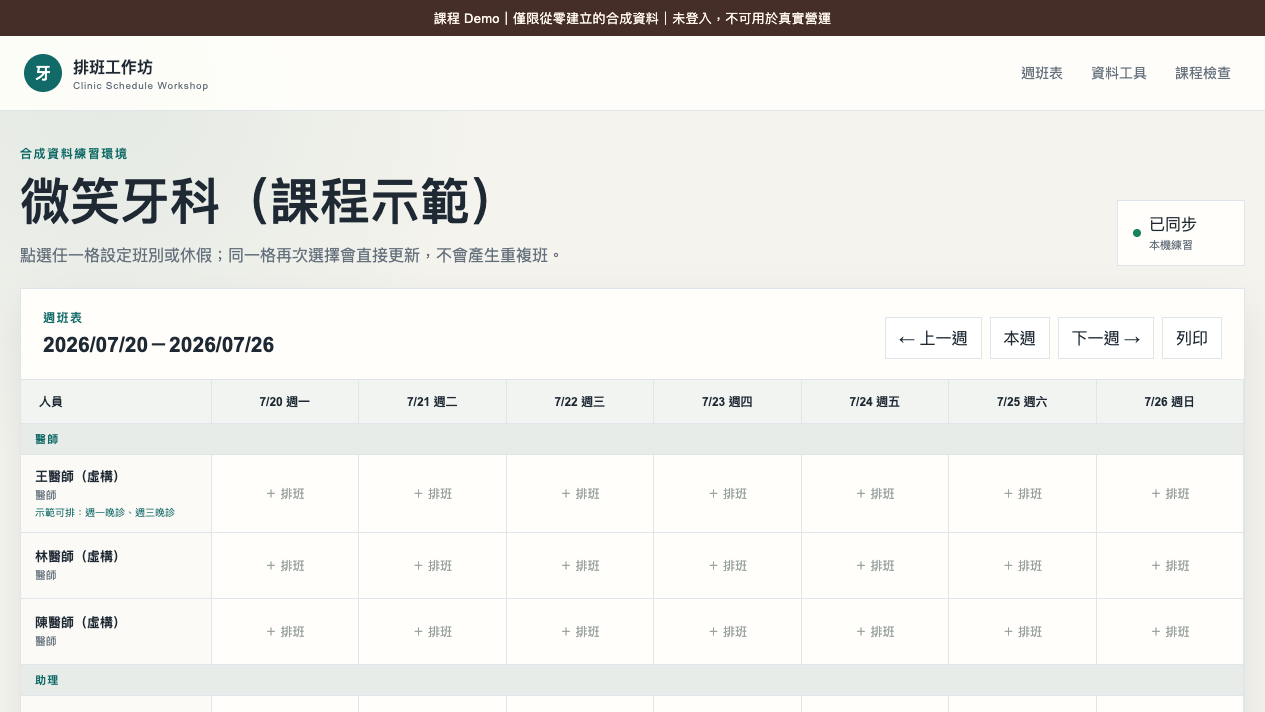Click the 7/25 週六 column header
The image size is (1265, 712).
(1023, 402)
